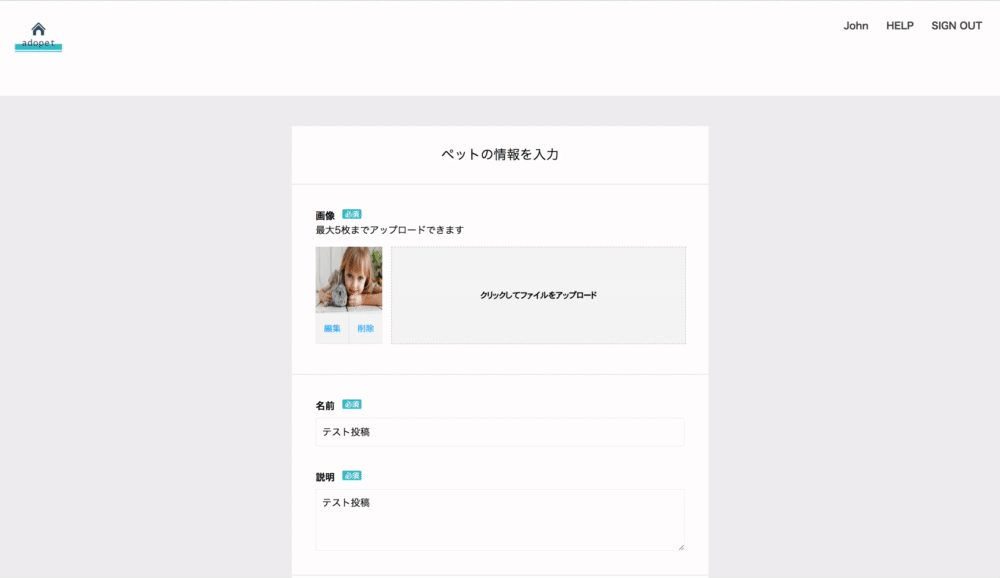
Task: Click the 必須 badge next to 名前
Action: pyautogui.click(x=352, y=403)
